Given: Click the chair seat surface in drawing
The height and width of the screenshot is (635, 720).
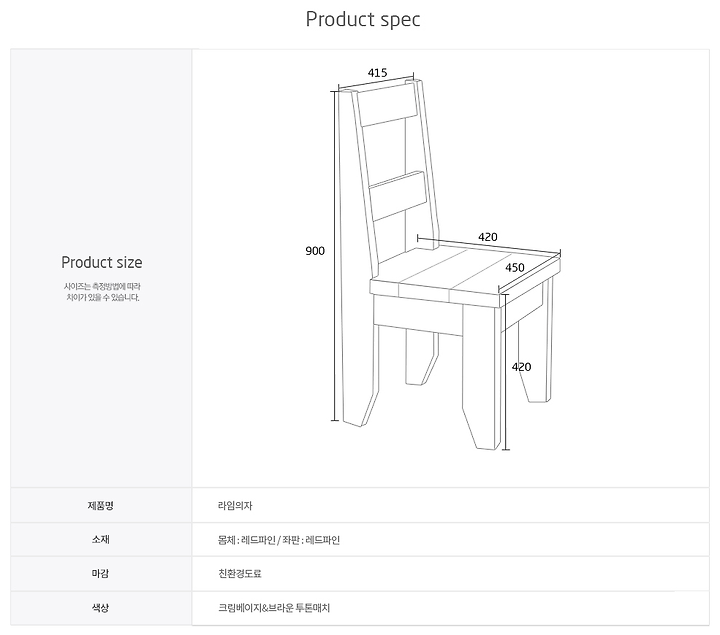Looking at the screenshot, I should tap(464, 271).
